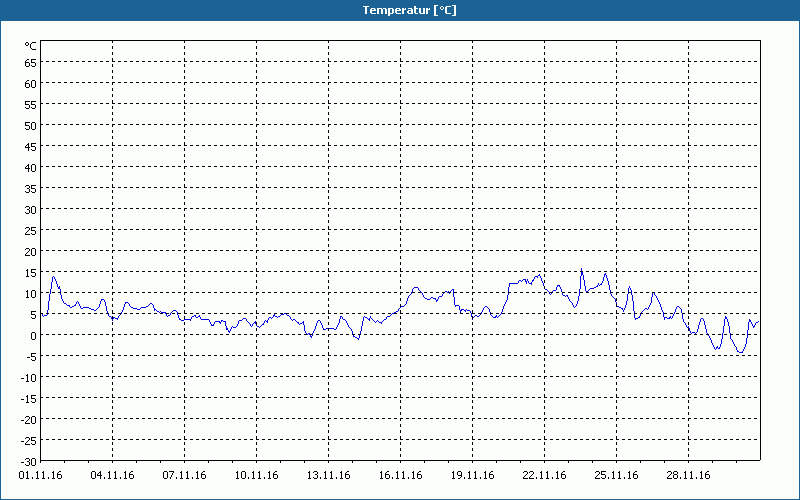Click the 25.11.16 date label
The height and width of the screenshot is (500, 800).
(x=616, y=476)
